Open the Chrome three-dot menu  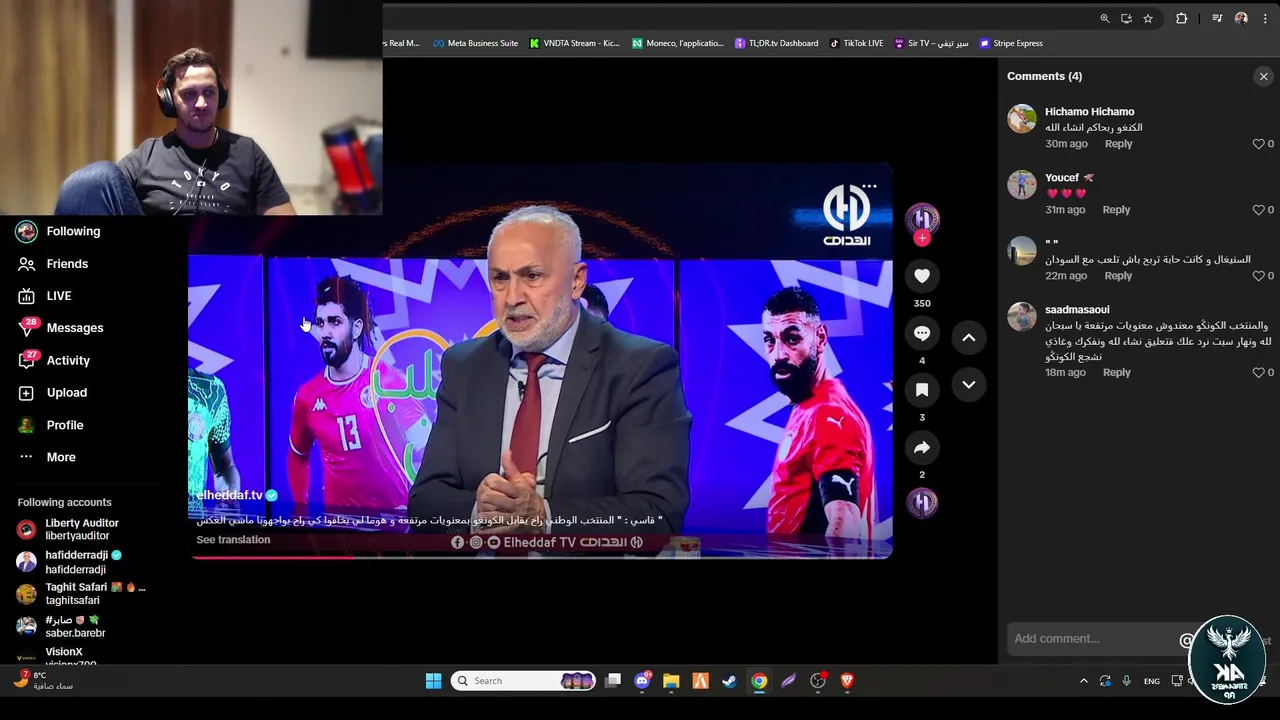pyautogui.click(x=1265, y=18)
